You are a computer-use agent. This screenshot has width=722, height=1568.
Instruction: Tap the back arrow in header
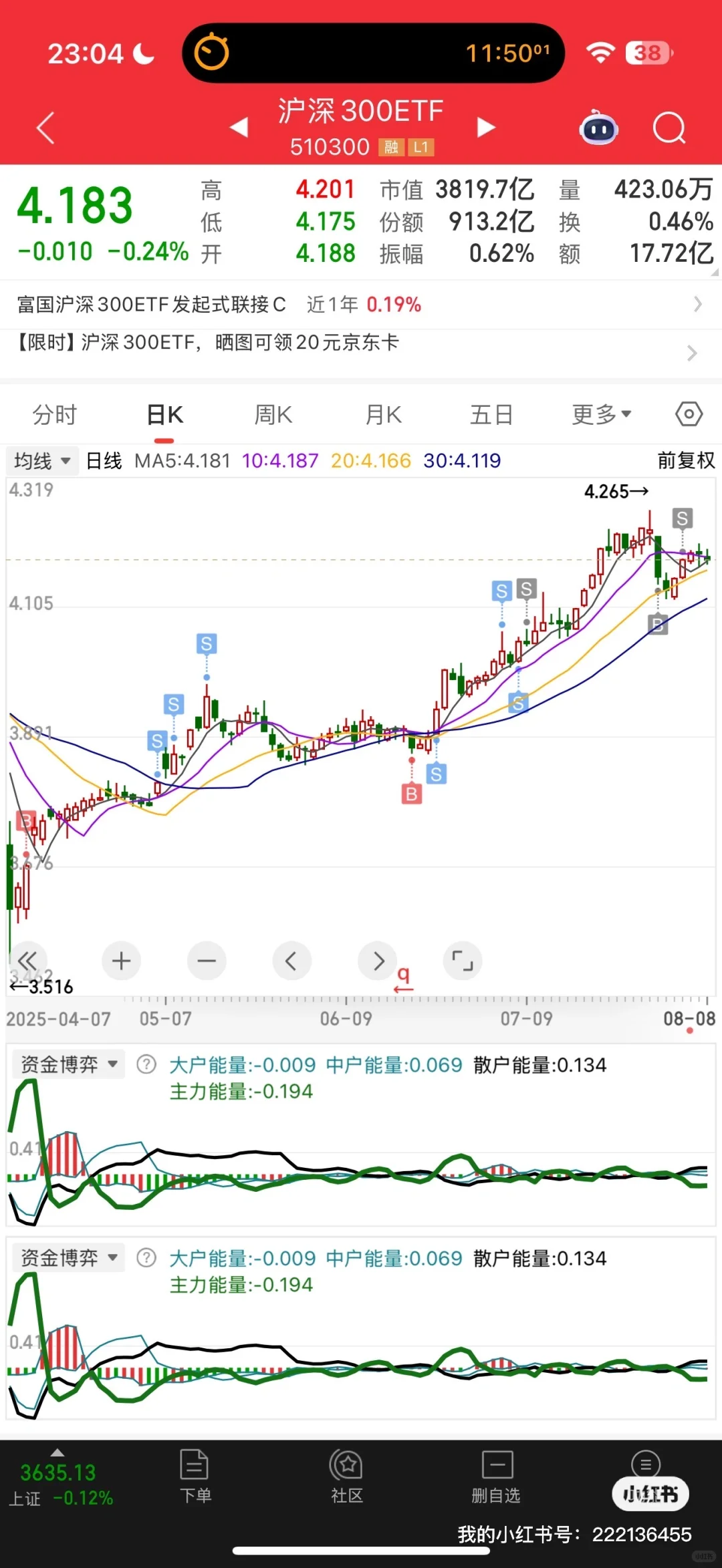(x=45, y=128)
